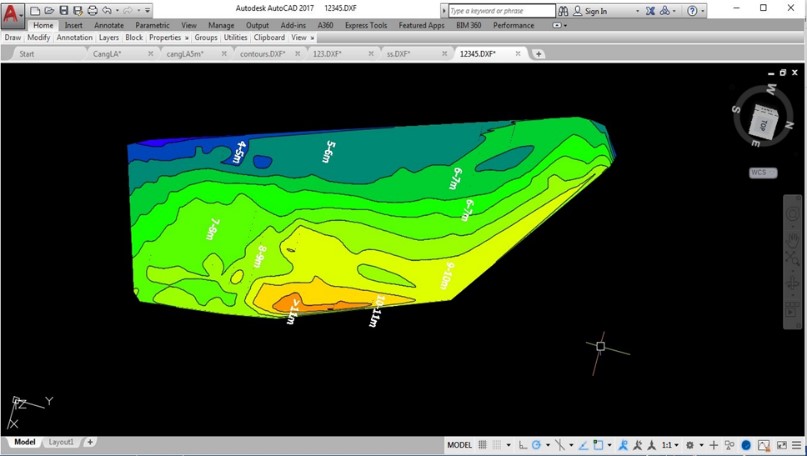Viewport: 807px width, 456px height.
Task: Click the ">11m" contour label
Action: 292,311
